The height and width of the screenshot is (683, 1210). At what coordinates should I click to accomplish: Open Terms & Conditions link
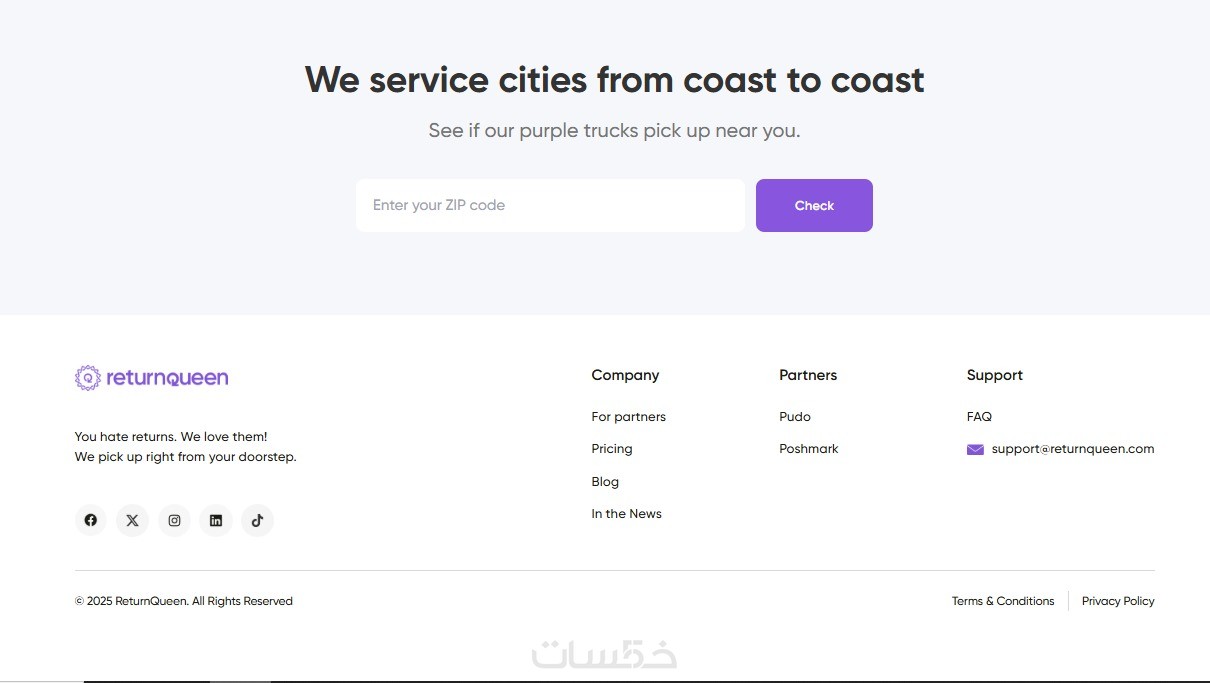(x=1003, y=601)
